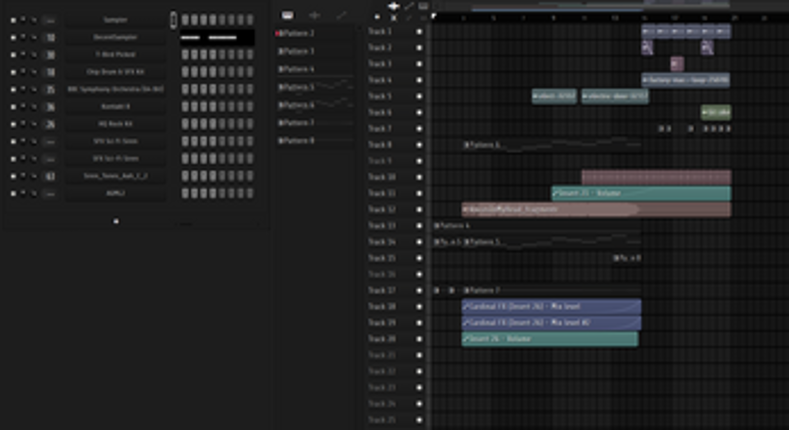
Task: Toggle mute dot on Track 25
Action: point(419,419)
